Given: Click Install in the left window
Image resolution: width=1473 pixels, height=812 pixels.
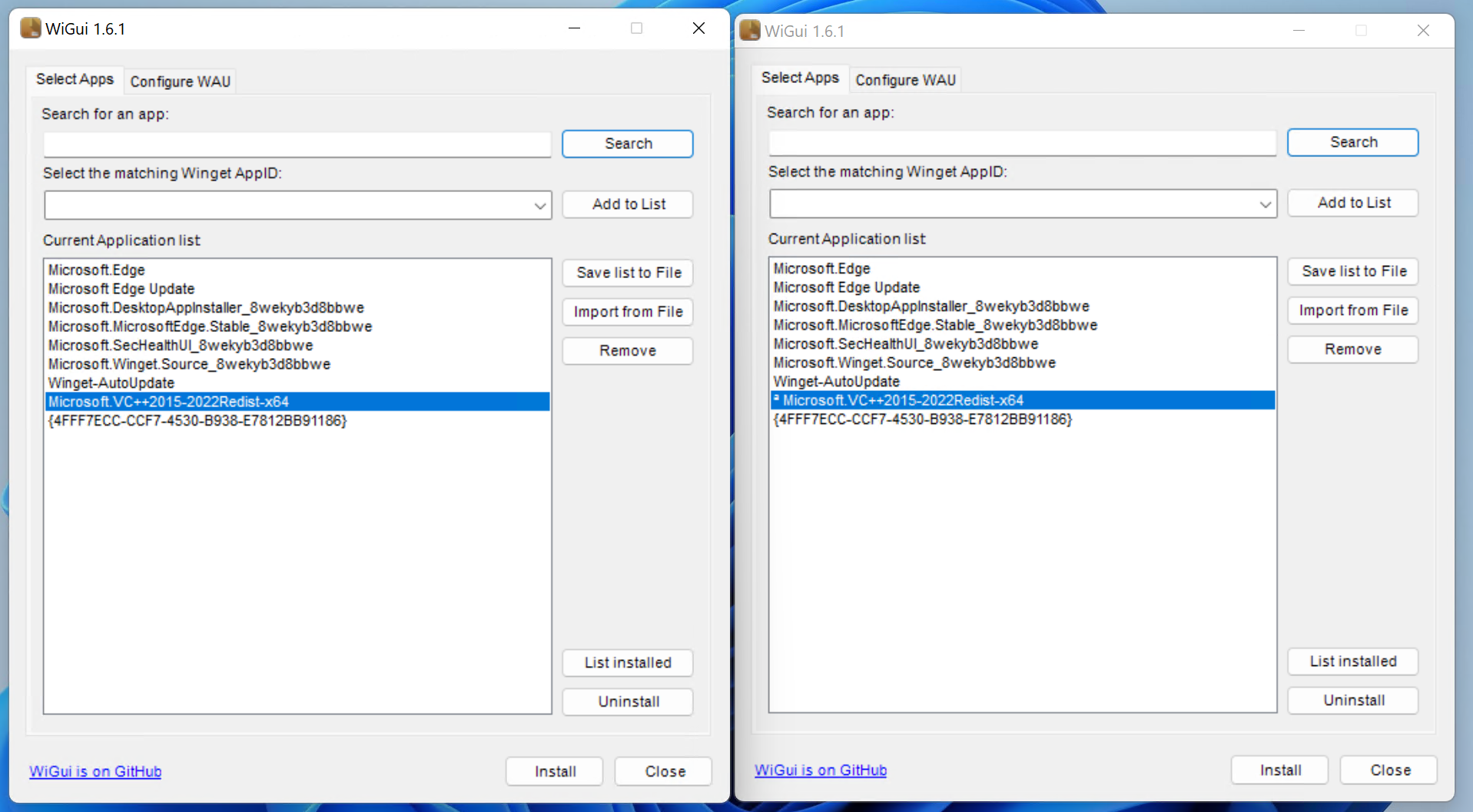Looking at the screenshot, I should [554, 771].
